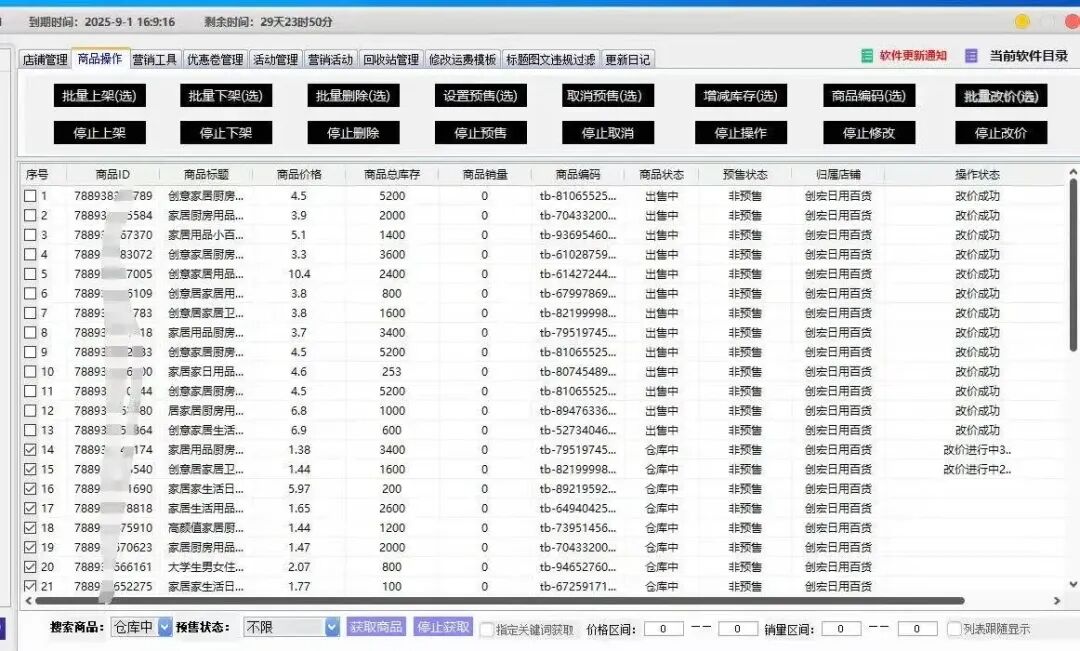Image resolution: width=1080 pixels, height=651 pixels.
Task: Click the 停止操作 button
Action: pos(740,133)
